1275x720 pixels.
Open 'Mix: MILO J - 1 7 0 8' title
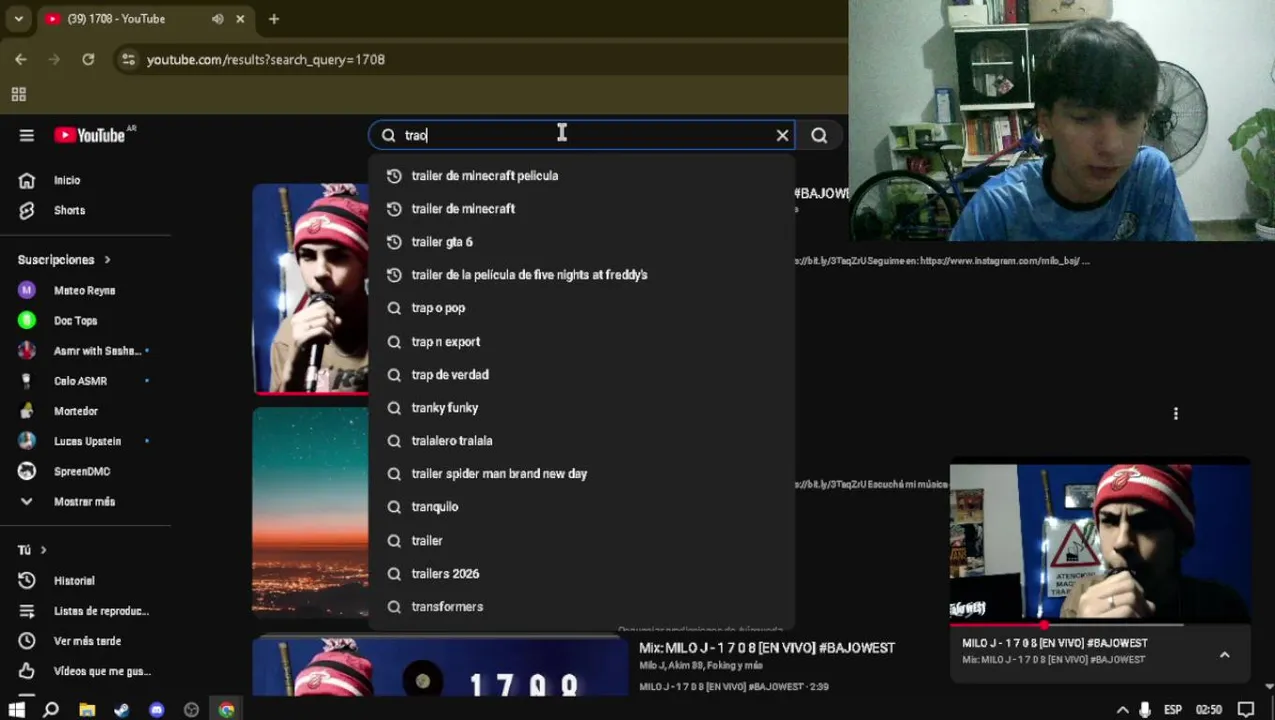click(x=767, y=648)
